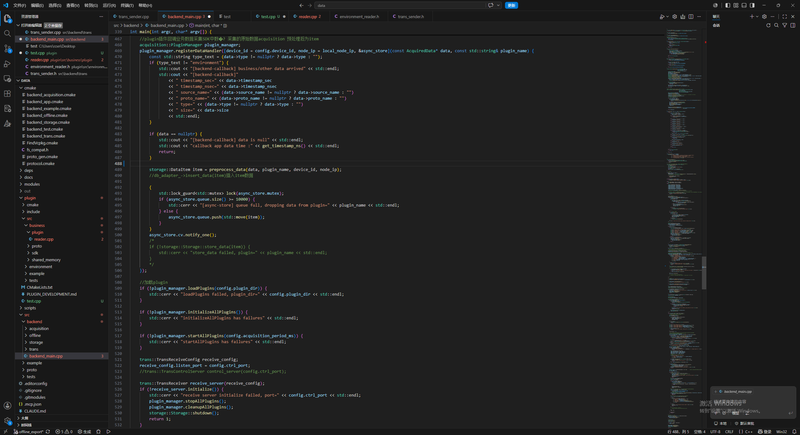Switch to the test.cpp editor tab

click(x=270, y=16)
